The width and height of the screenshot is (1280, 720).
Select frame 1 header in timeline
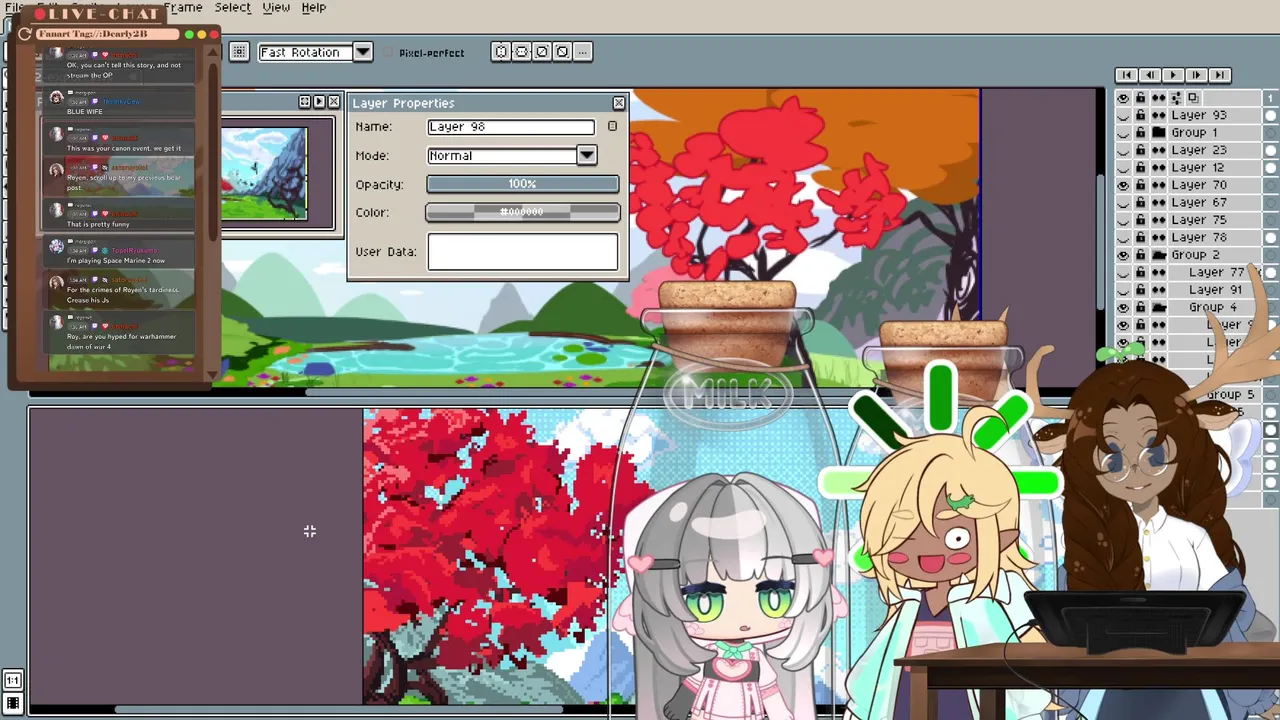pyautogui.click(x=1271, y=98)
